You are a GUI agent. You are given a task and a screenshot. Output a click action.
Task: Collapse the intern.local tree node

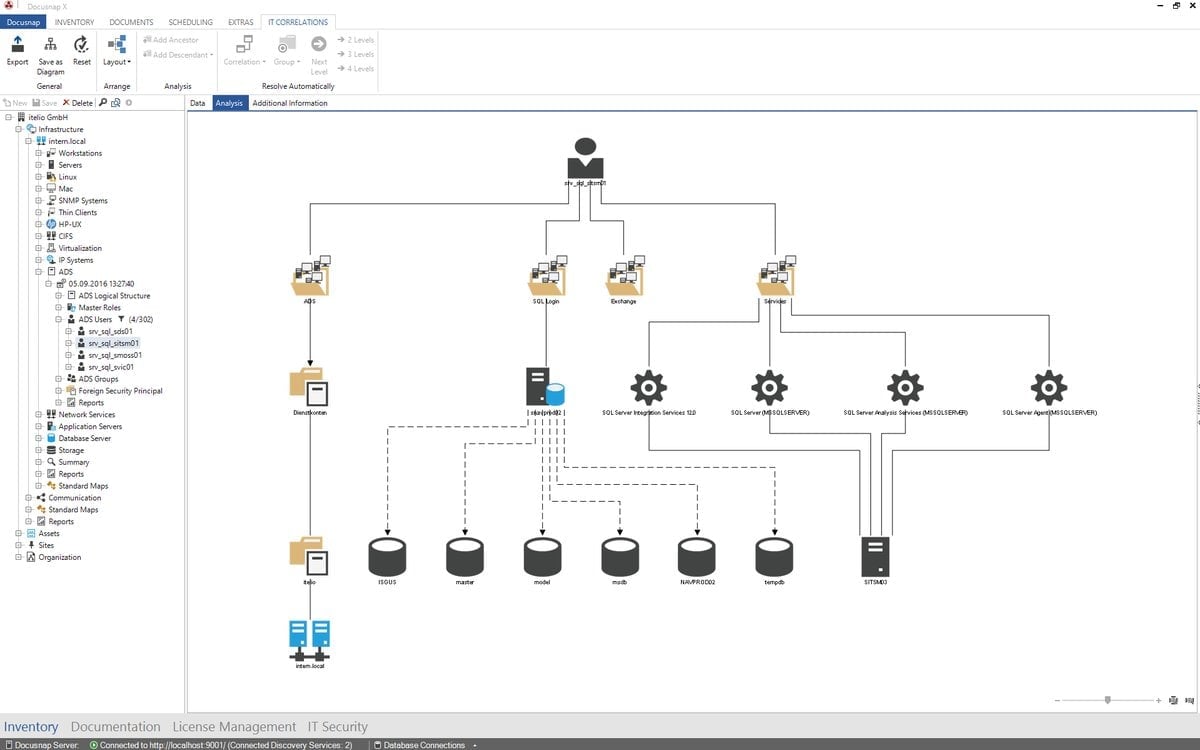(x=28, y=141)
